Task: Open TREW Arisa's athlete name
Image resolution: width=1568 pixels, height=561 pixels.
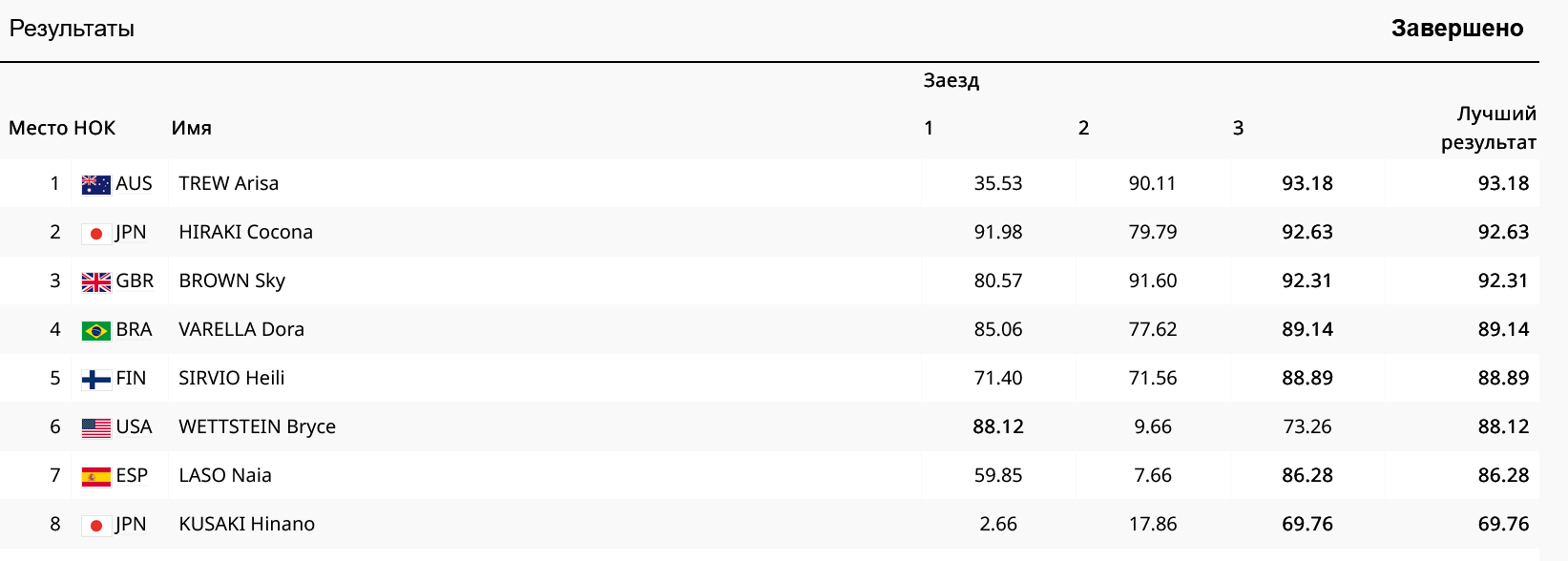Action: pyautogui.click(x=228, y=183)
